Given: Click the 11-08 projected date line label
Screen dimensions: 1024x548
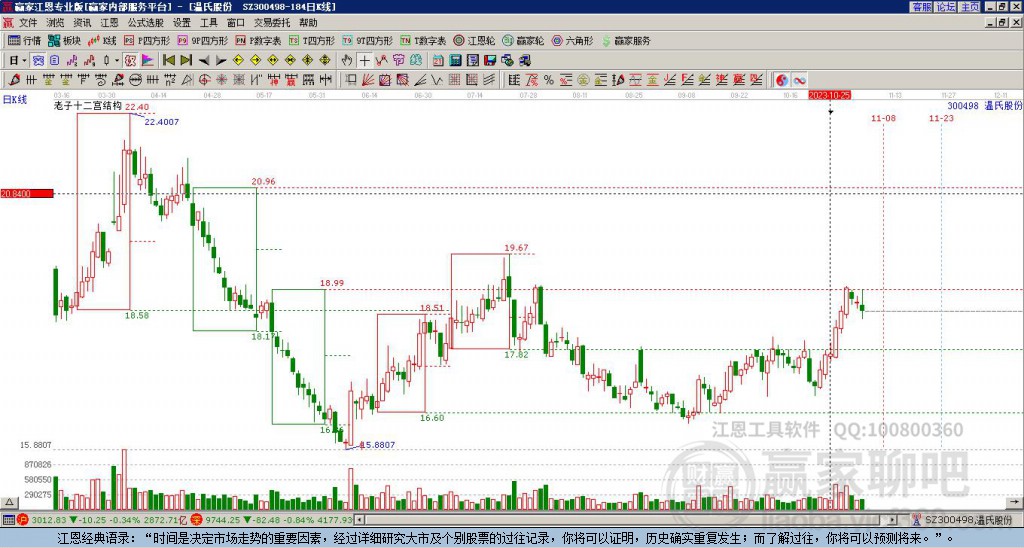Looking at the screenshot, I should [x=883, y=118].
